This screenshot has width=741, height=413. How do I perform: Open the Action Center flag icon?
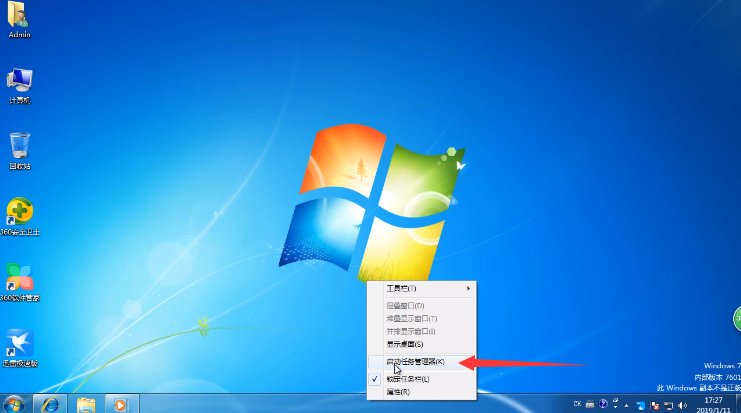[x=655, y=405]
